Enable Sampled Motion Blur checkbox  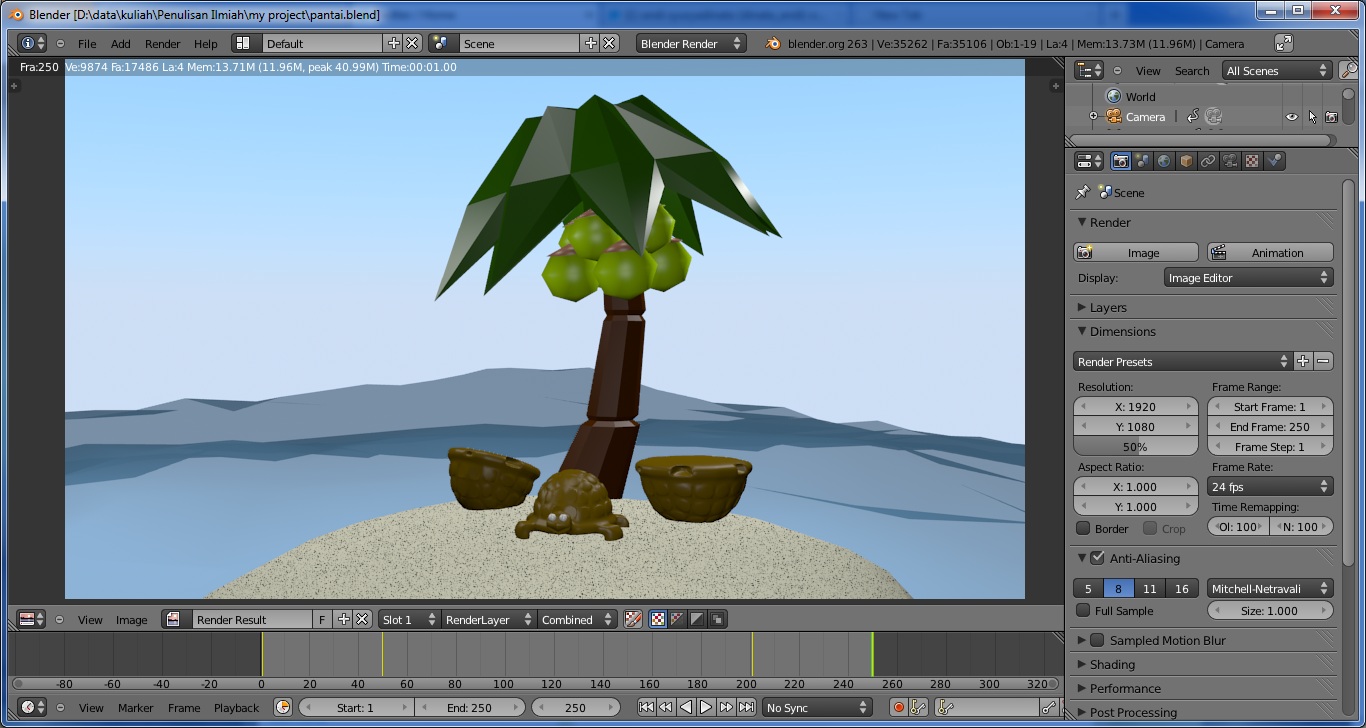[1098, 640]
